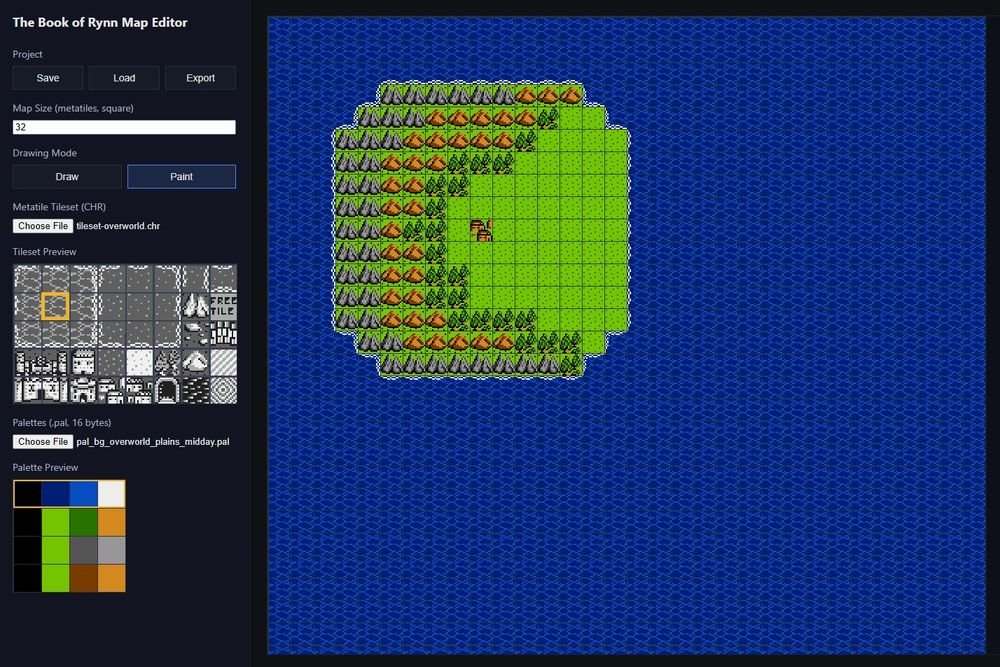Image resolution: width=1000 pixels, height=667 pixels.
Task: Select the top-right corner grass edge tile
Action: [168, 279]
